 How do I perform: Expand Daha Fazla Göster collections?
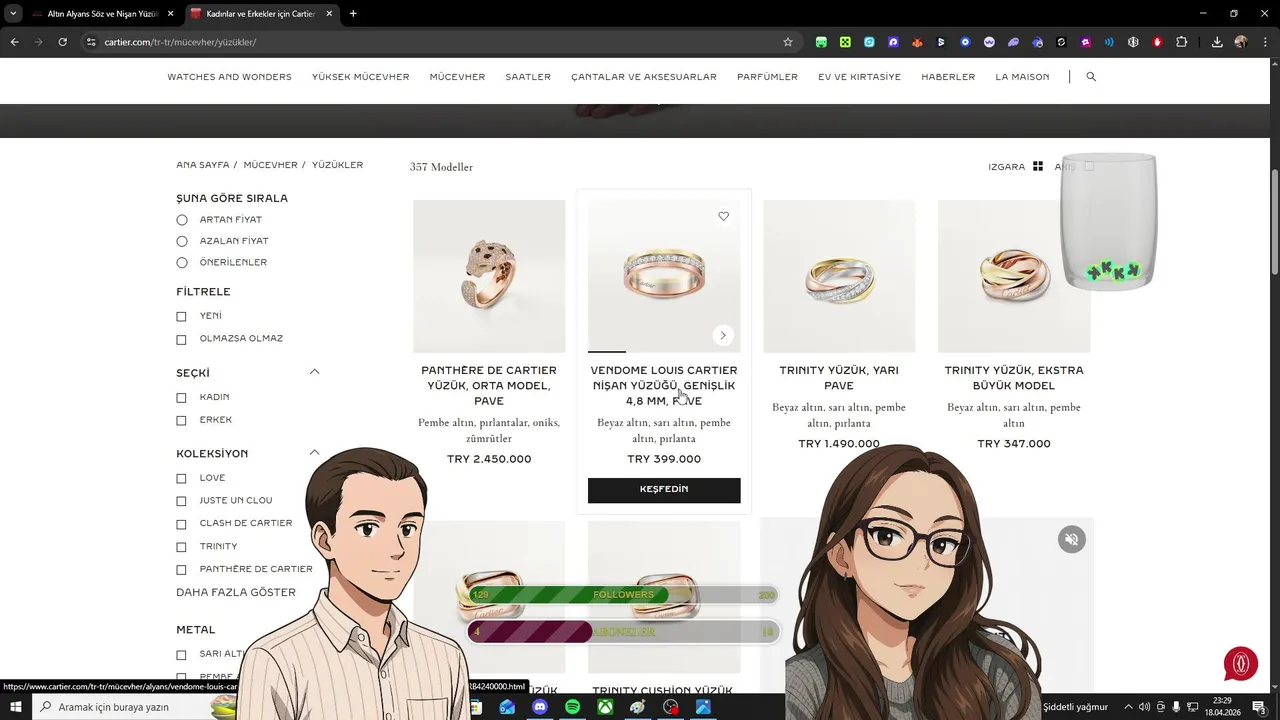point(236,593)
